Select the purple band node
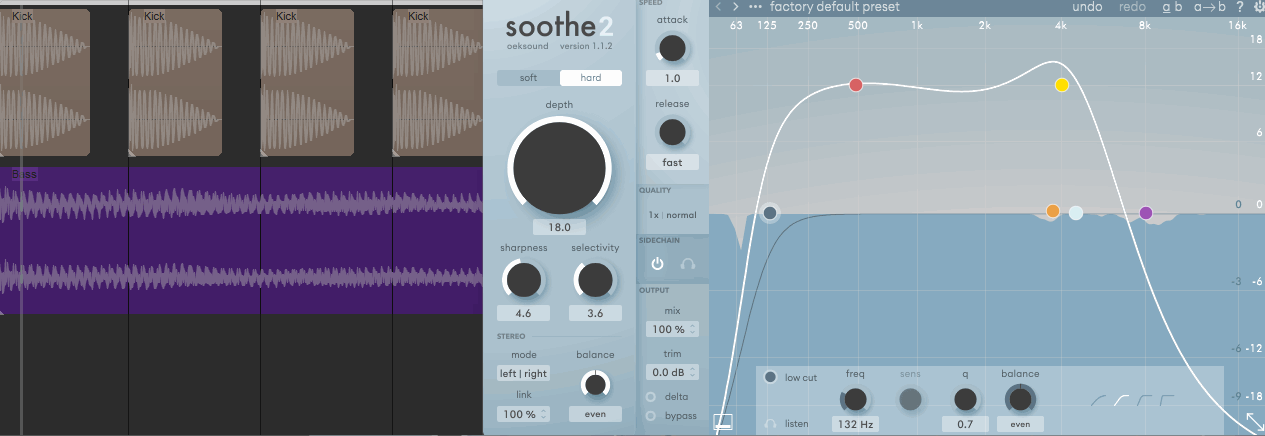Viewport: 1265px width, 436px height. click(x=1146, y=212)
